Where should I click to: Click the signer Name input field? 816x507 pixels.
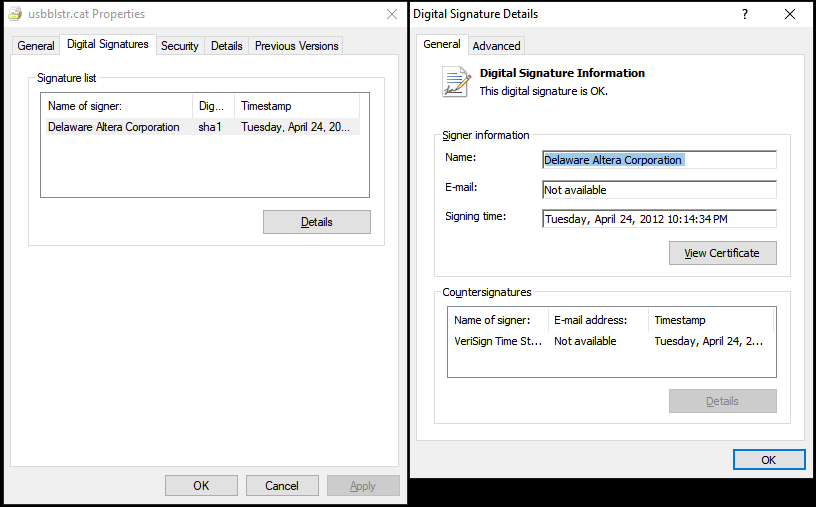coord(659,160)
